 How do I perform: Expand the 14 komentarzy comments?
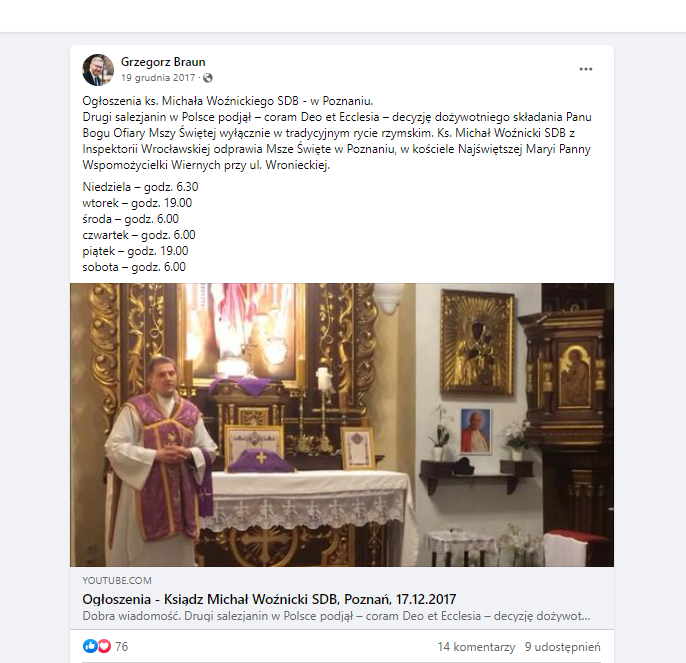click(476, 647)
